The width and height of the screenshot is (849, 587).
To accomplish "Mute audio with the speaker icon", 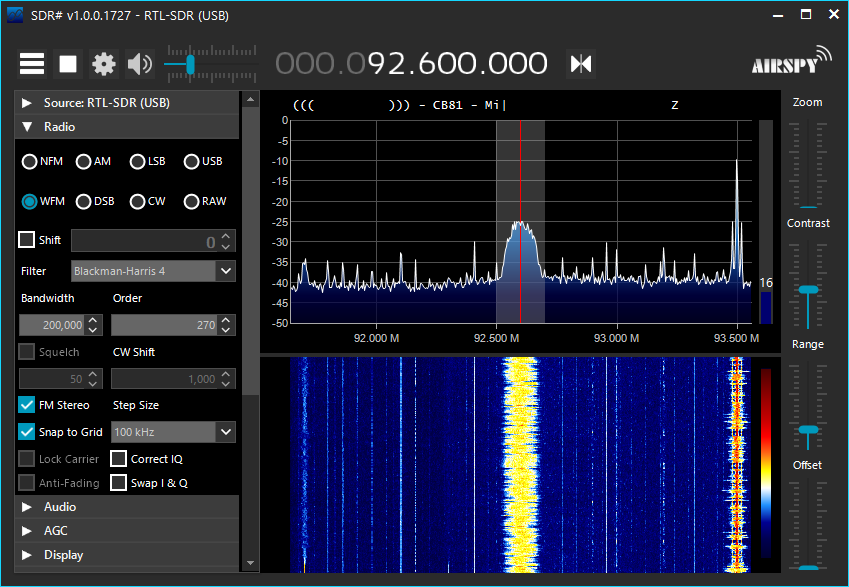I will point(139,64).
